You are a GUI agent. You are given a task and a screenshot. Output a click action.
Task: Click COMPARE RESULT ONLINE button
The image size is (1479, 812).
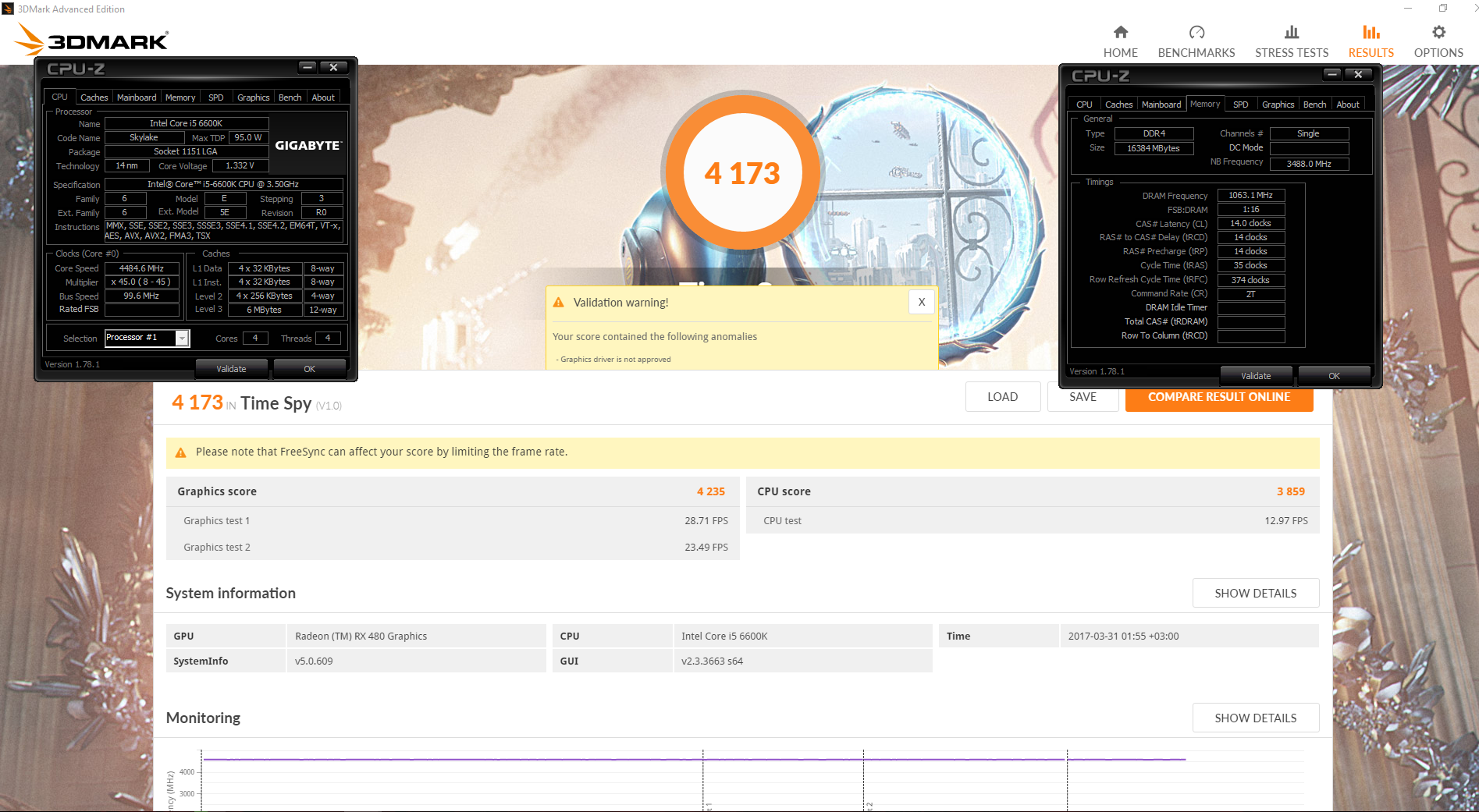(x=1219, y=398)
